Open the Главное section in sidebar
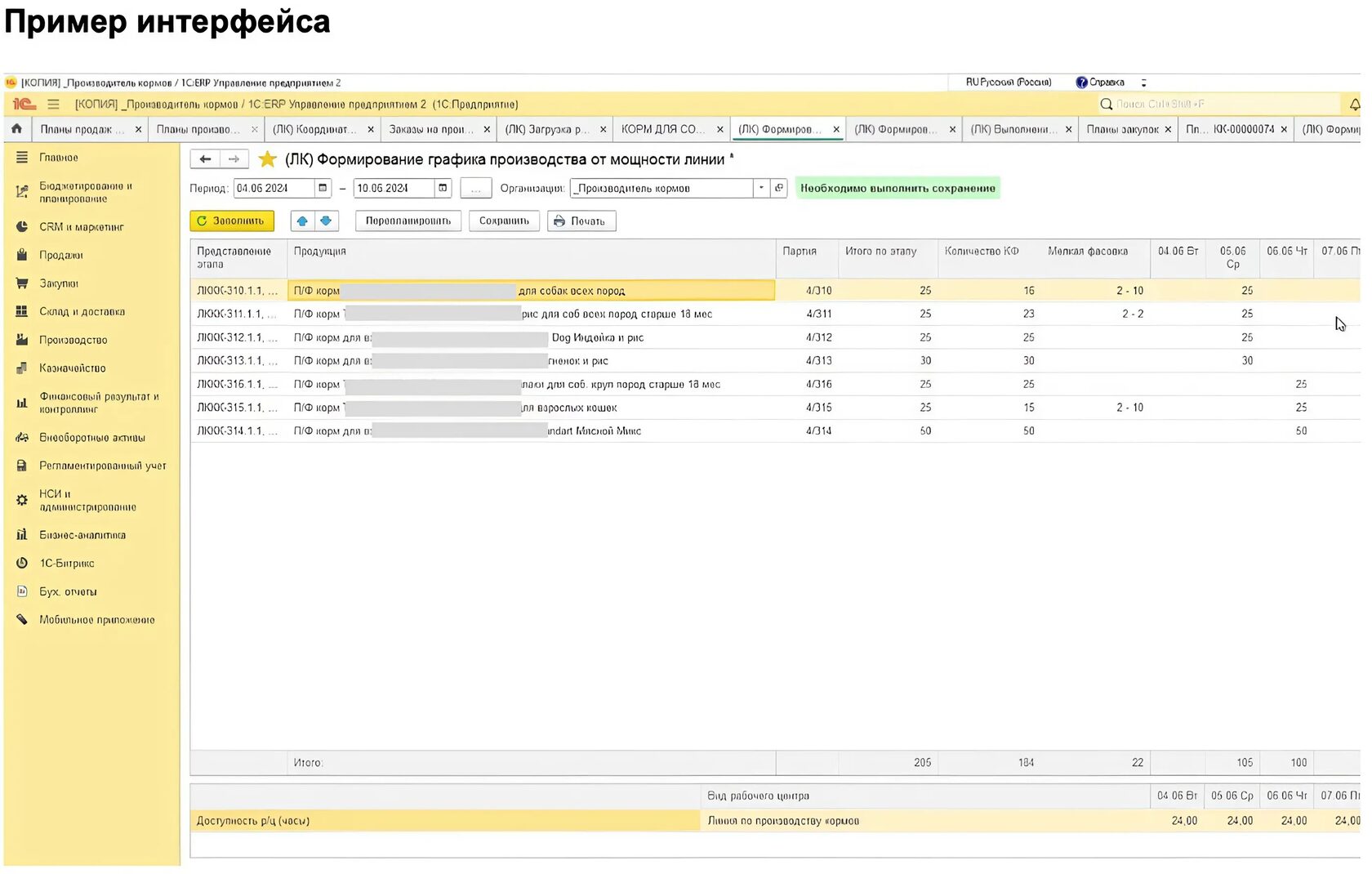Viewport: 1372px width, 874px height. coord(59,158)
